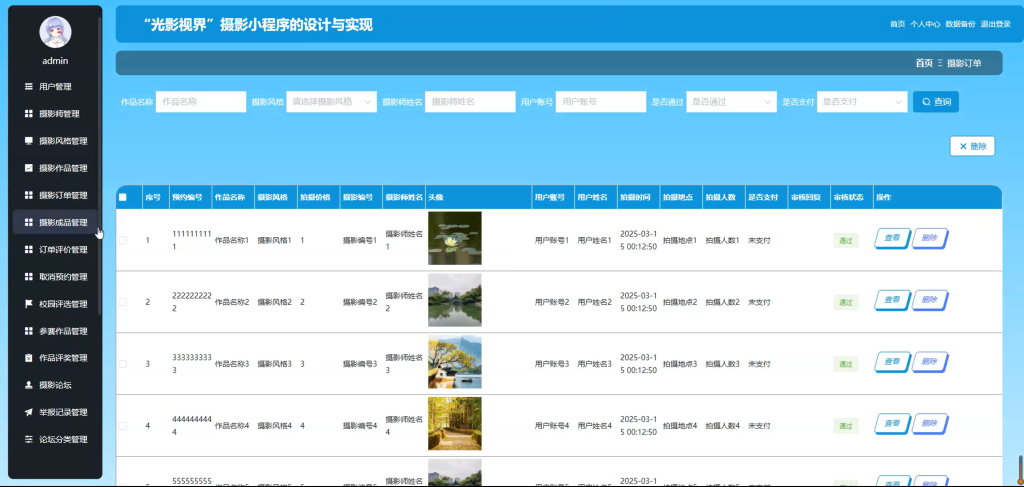Click the autumn path thumbnail in row 4
1024x487 pixels.
point(455,424)
